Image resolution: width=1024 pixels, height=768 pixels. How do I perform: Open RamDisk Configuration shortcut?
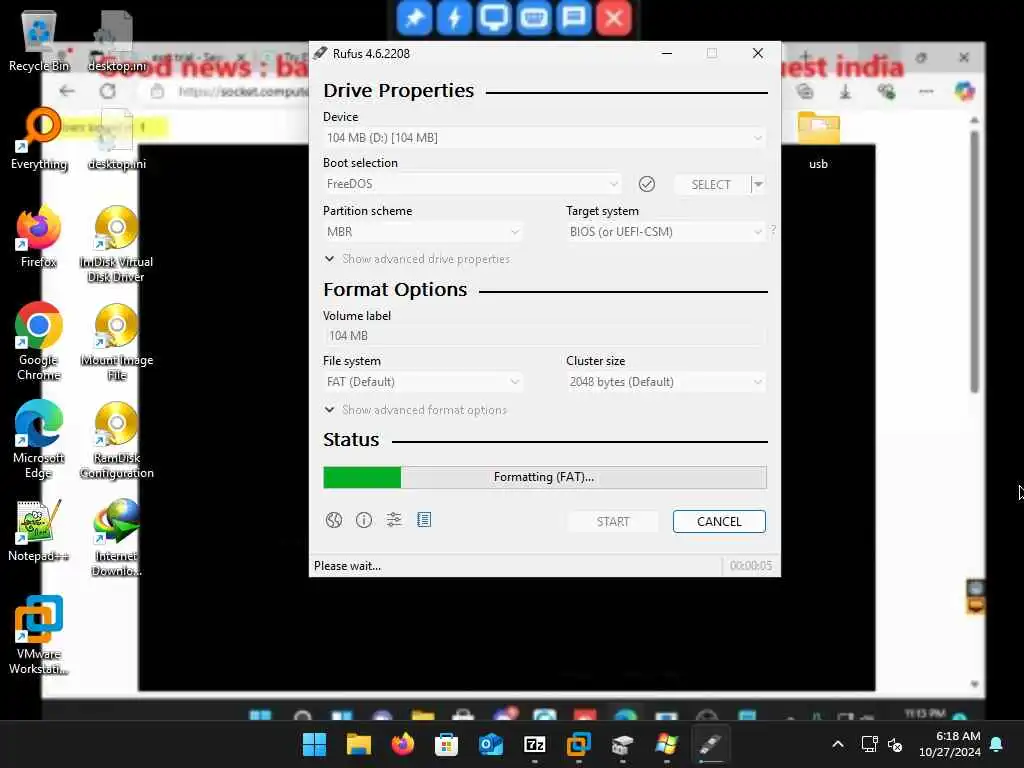coord(117,439)
